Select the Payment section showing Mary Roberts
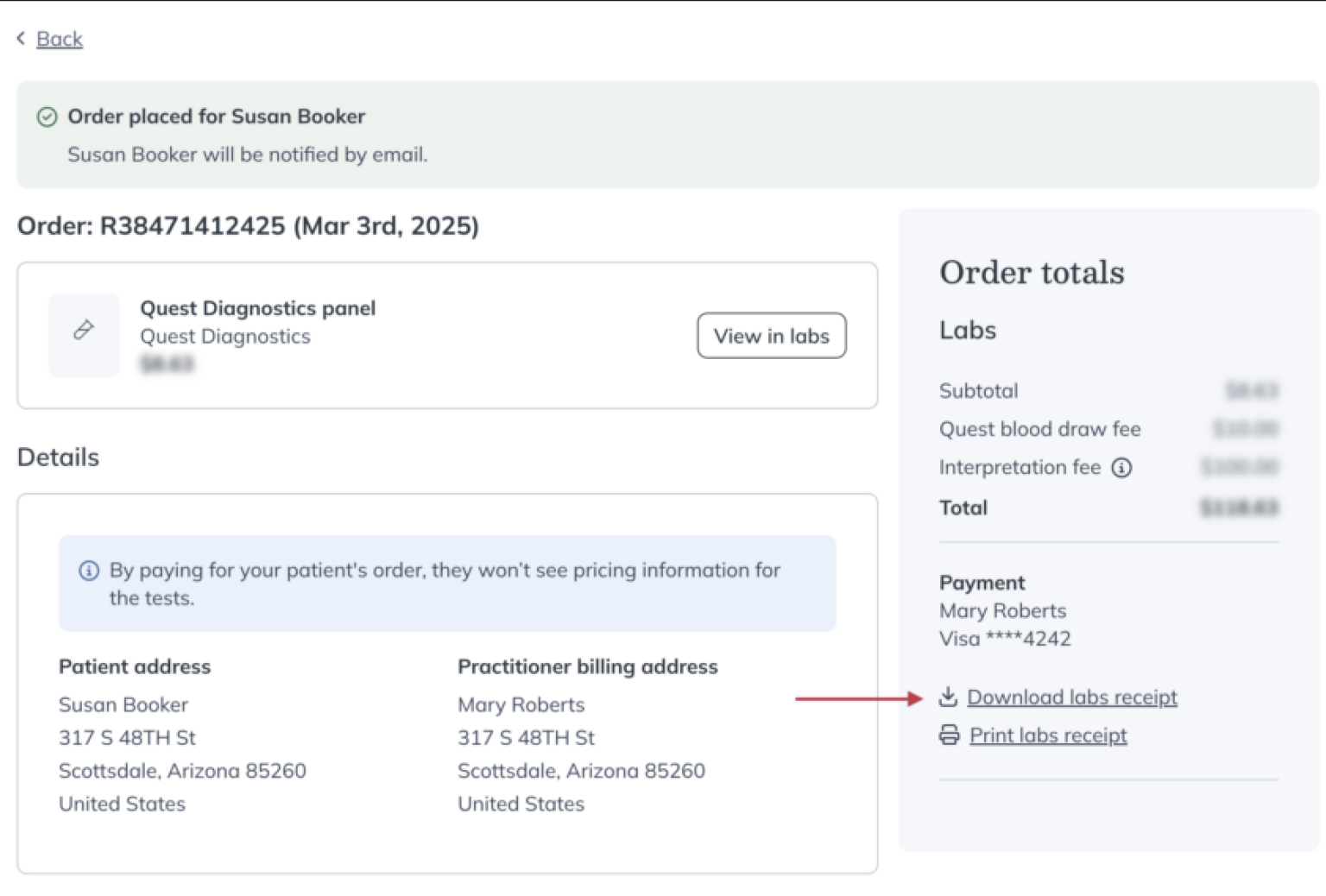Screen dimensions: 1326x896 1002,610
